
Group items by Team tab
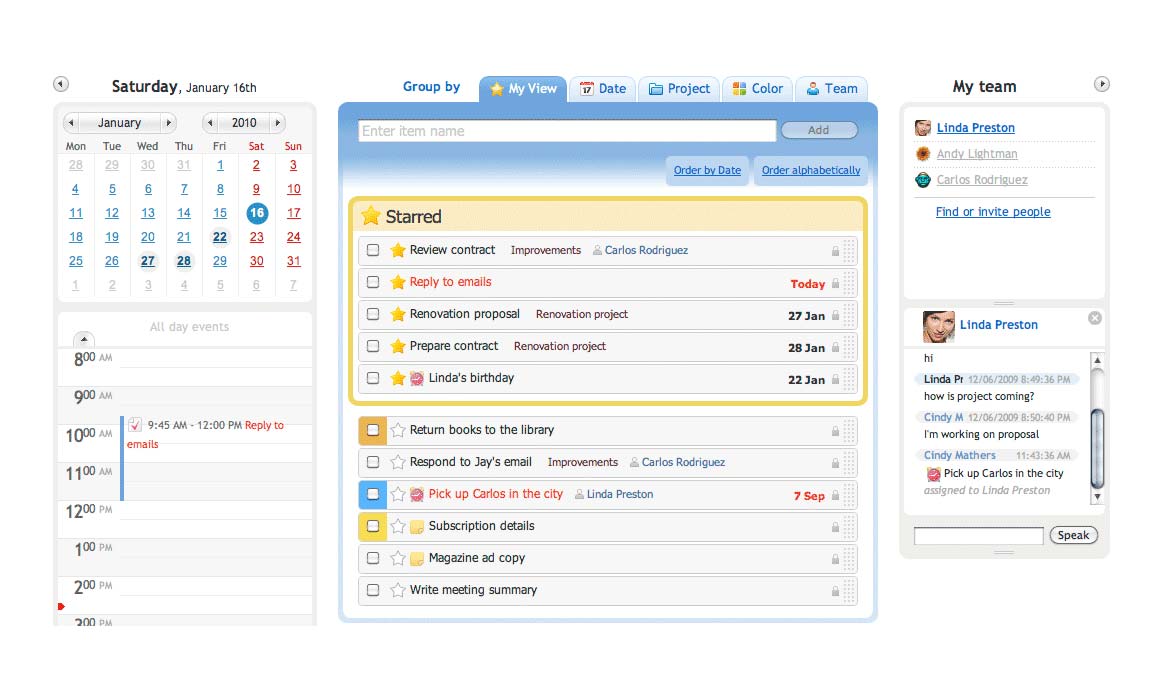pos(832,89)
